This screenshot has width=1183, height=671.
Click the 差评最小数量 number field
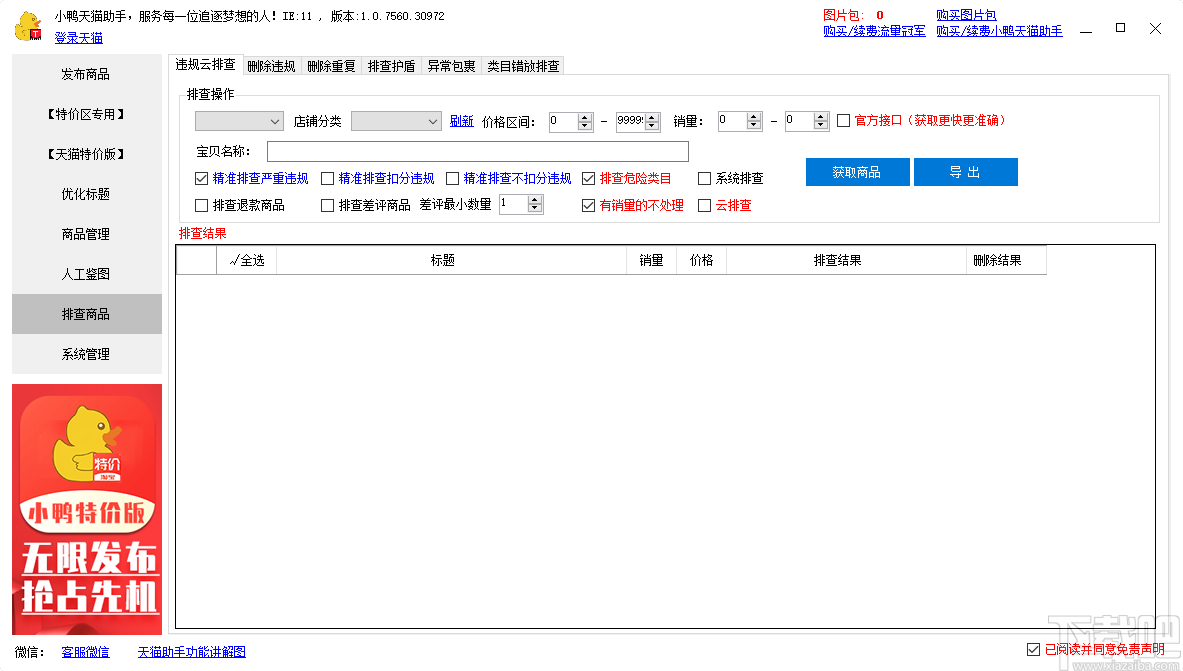[514, 204]
